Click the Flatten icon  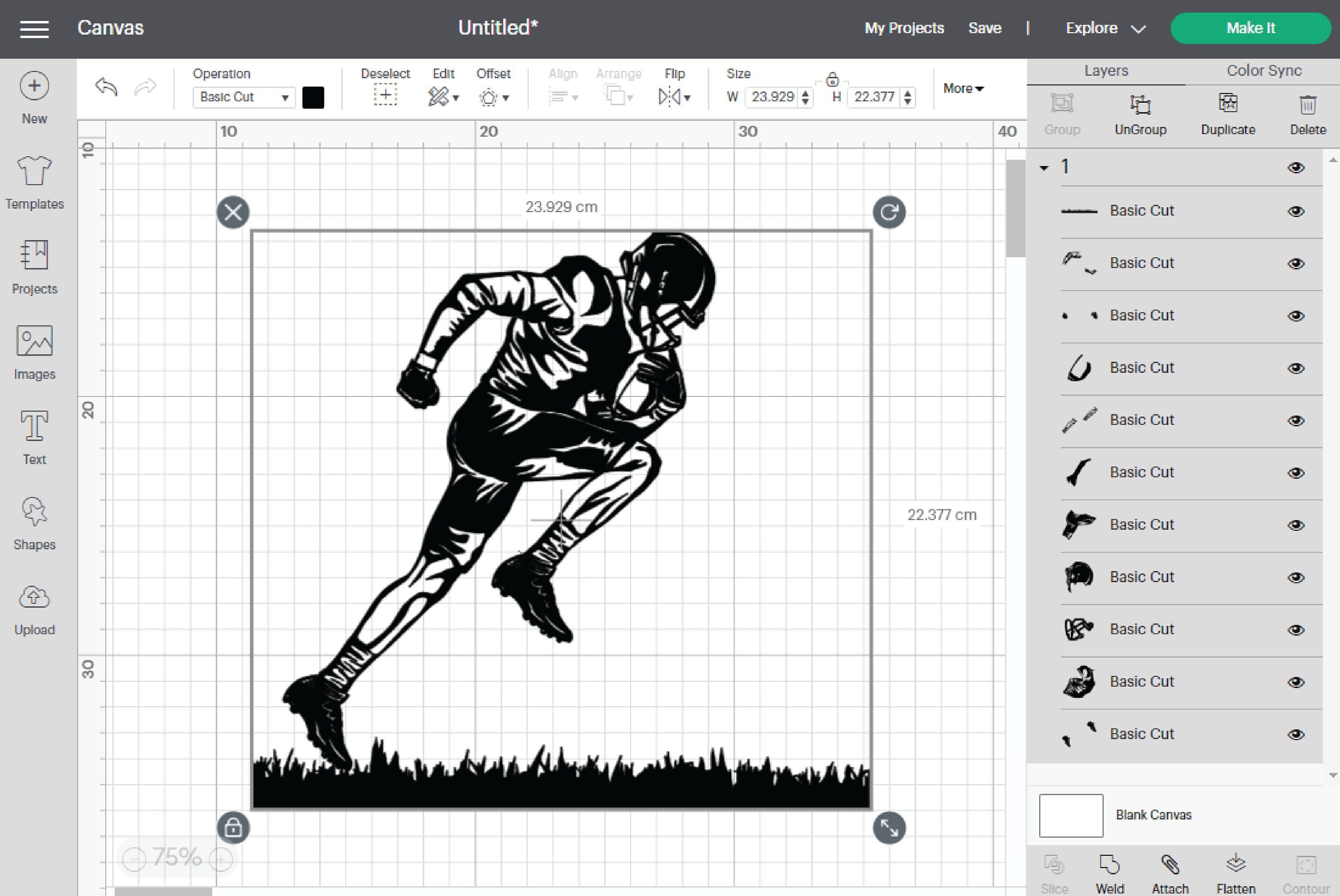coord(1236,869)
